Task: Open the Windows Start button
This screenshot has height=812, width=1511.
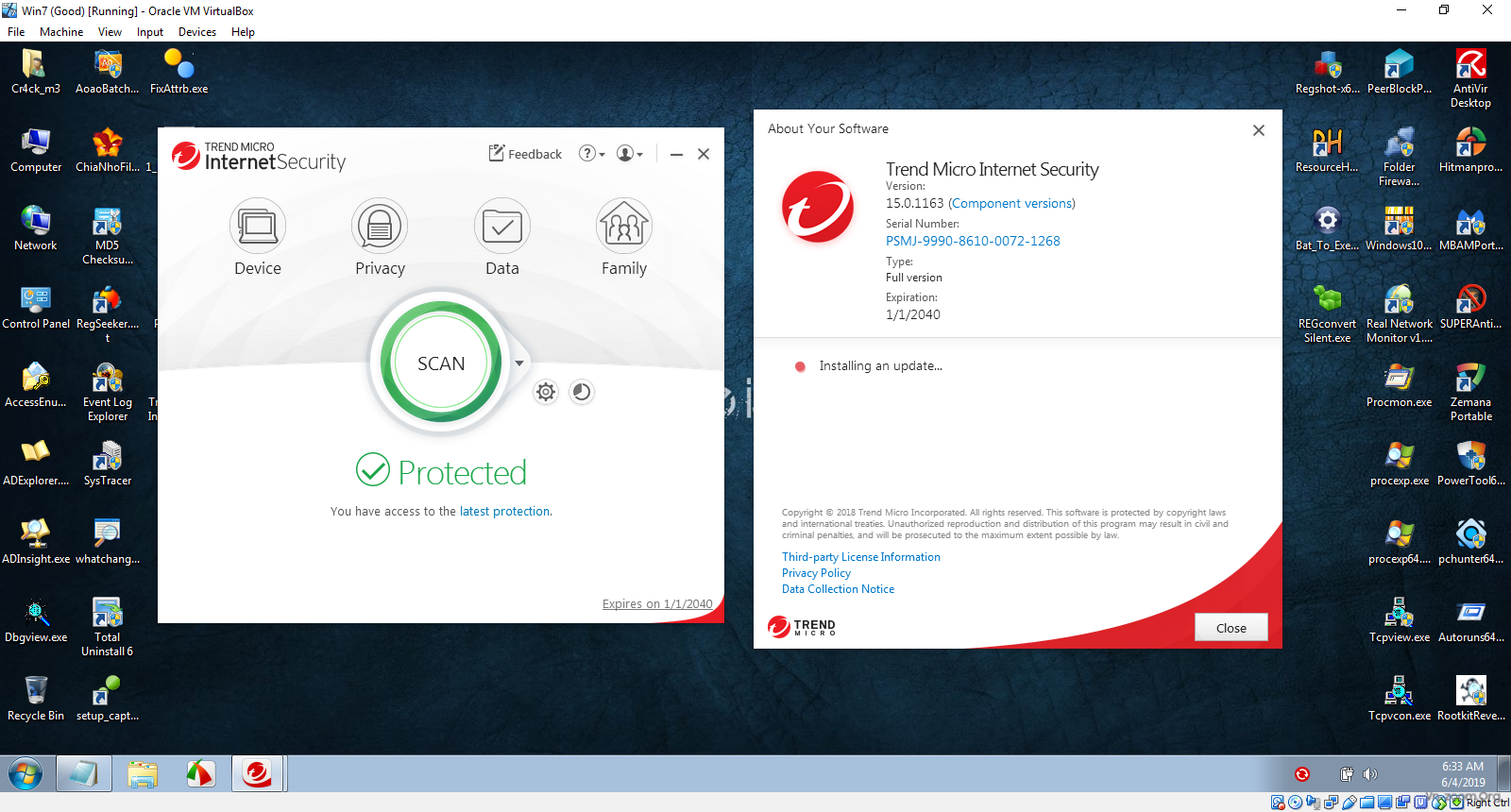Action: click(x=25, y=774)
